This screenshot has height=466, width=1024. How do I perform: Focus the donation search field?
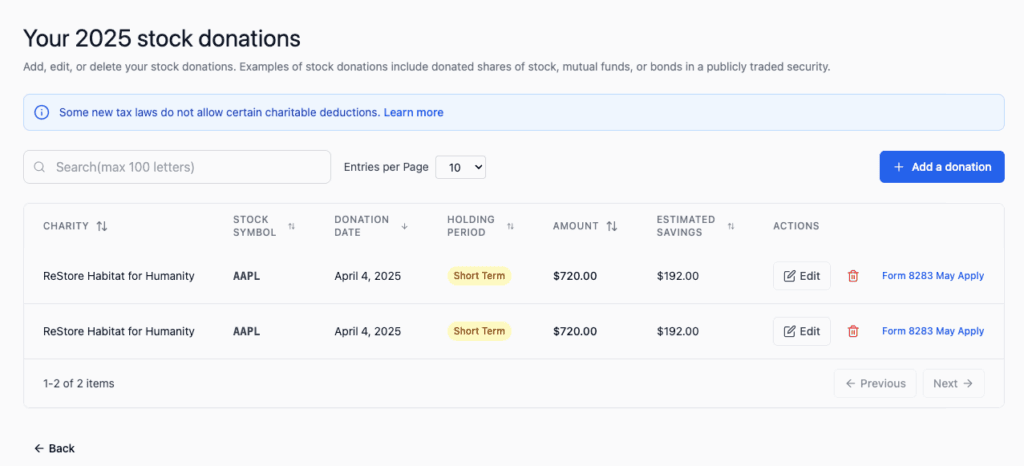tap(177, 167)
